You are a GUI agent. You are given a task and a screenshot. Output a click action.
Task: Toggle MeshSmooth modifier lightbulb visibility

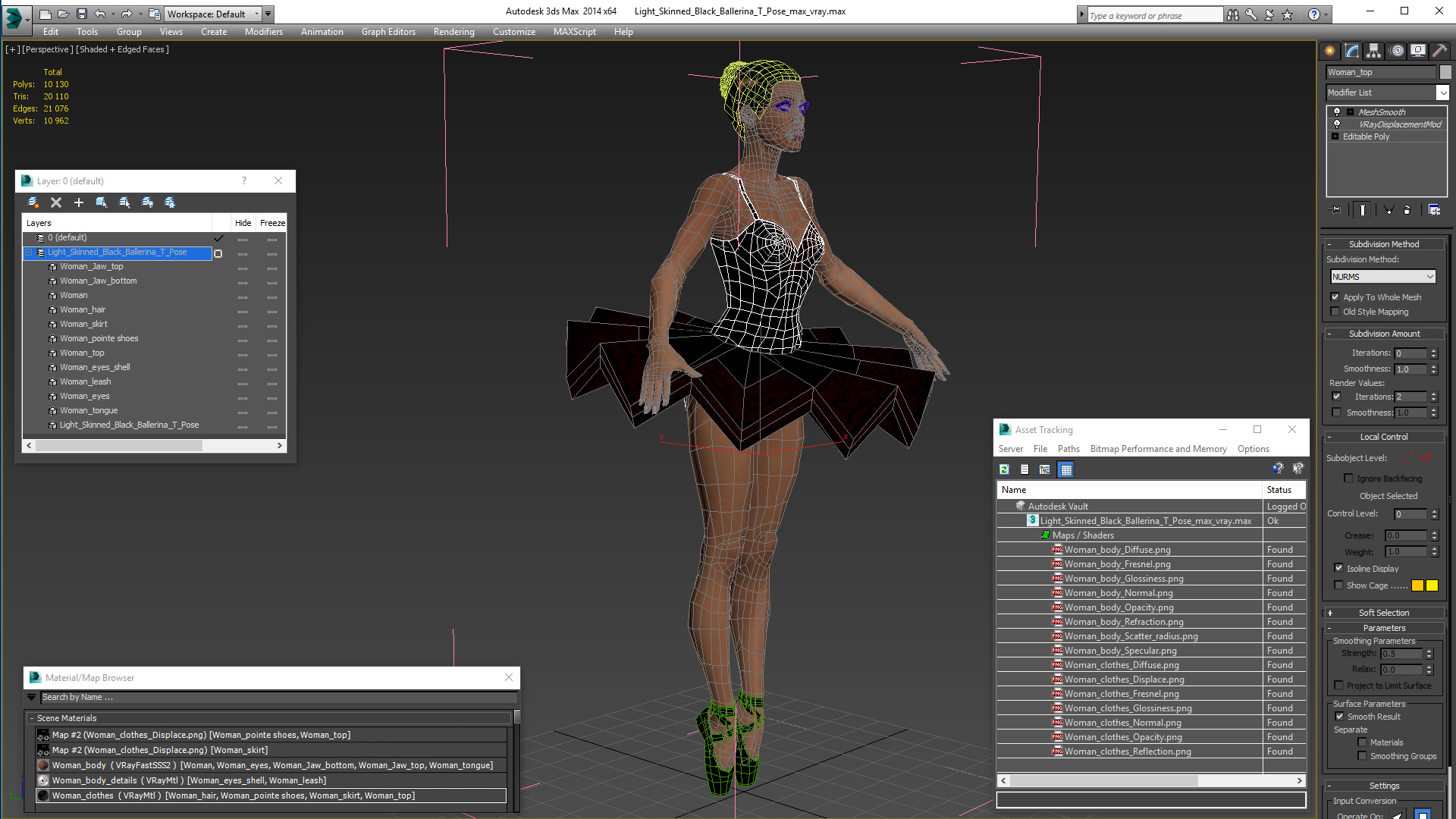point(1337,111)
